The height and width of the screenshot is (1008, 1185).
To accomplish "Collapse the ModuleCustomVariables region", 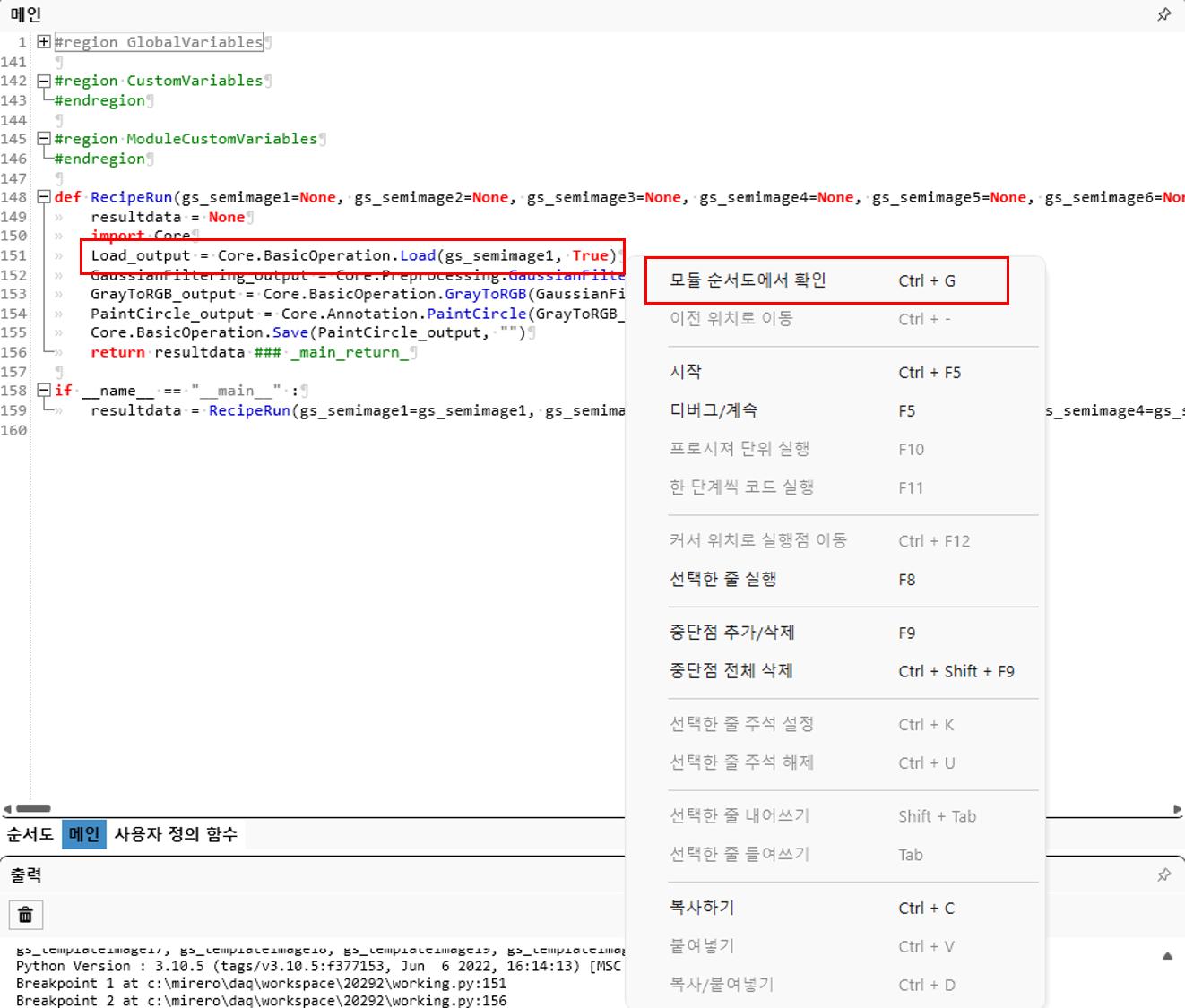I will click(43, 139).
